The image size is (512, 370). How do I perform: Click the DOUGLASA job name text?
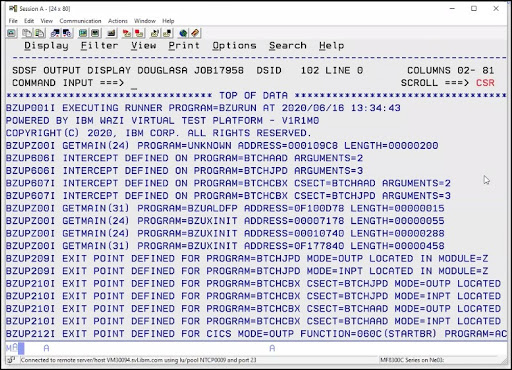click(162, 71)
